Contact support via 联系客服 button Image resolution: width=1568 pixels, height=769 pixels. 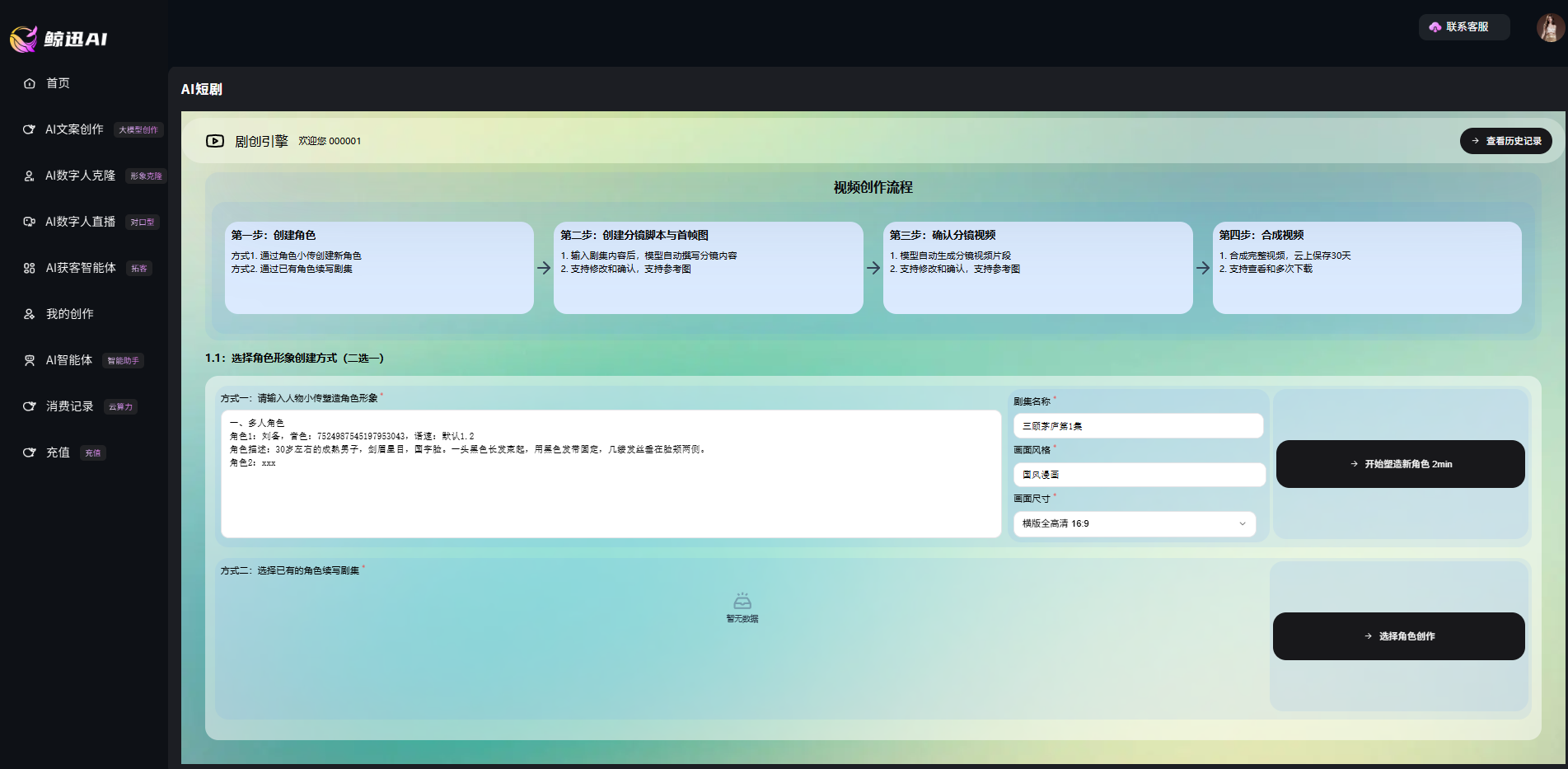coord(1464,27)
